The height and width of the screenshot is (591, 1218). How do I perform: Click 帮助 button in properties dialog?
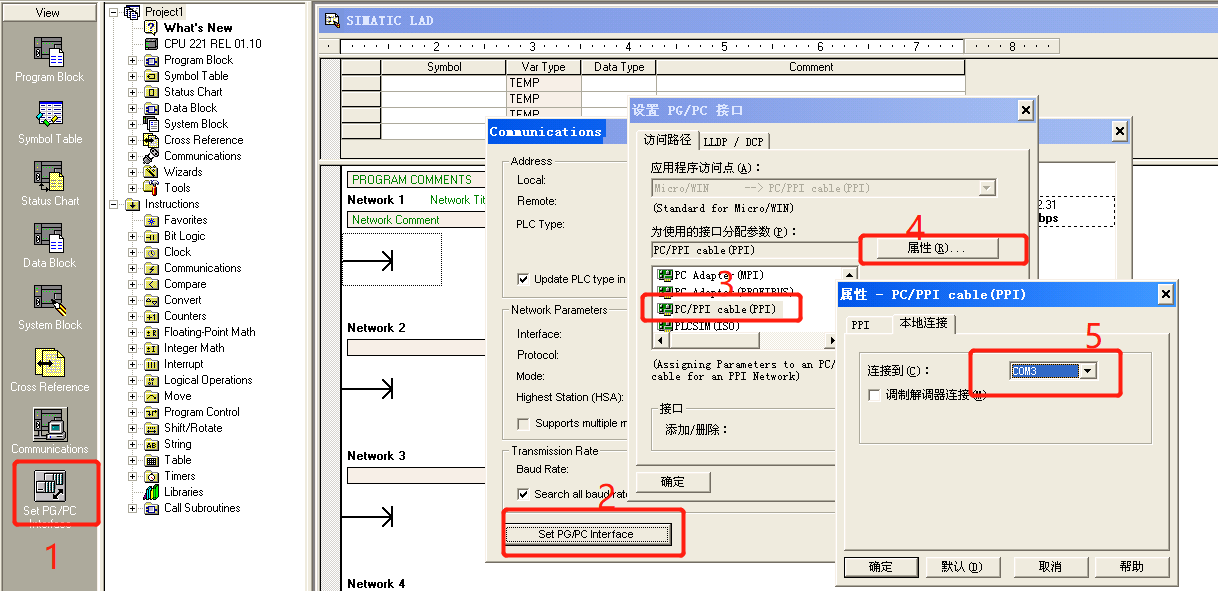[1132, 567]
